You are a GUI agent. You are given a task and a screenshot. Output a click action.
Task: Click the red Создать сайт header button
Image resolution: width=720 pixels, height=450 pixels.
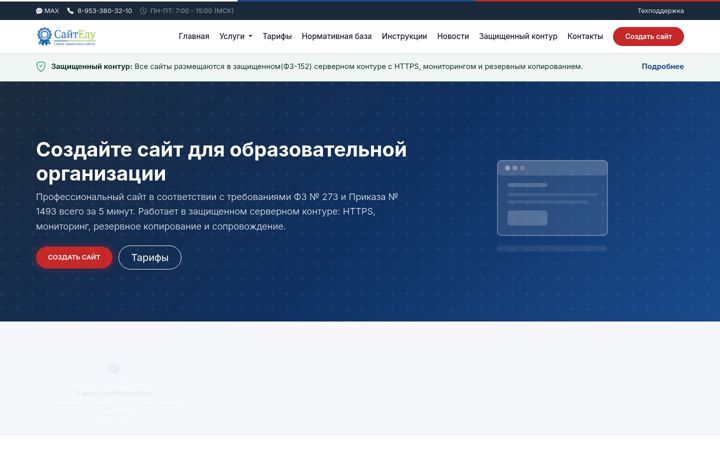click(x=648, y=36)
